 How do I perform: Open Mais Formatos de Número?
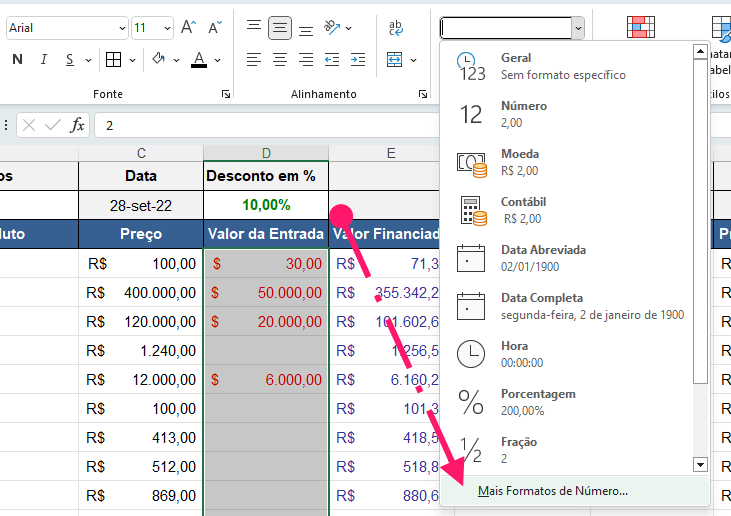click(x=553, y=491)
